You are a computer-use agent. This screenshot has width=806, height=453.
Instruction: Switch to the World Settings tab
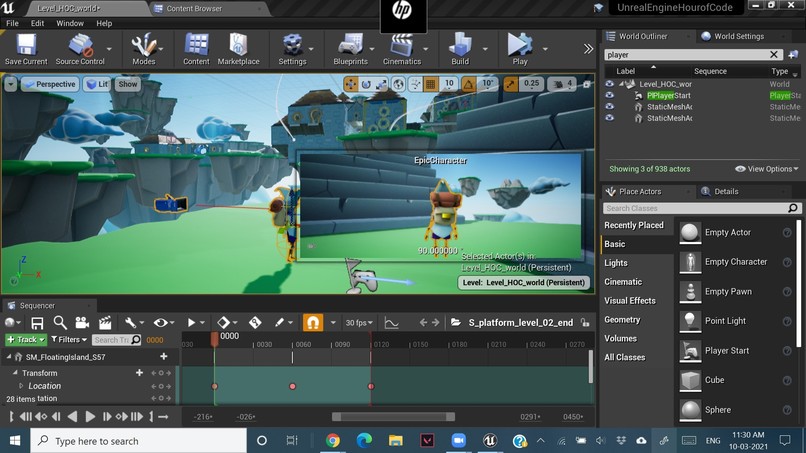[739, 36]
